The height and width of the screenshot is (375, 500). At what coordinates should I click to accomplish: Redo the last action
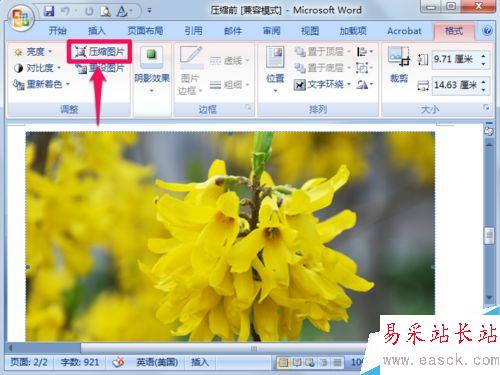click(89, 12)
